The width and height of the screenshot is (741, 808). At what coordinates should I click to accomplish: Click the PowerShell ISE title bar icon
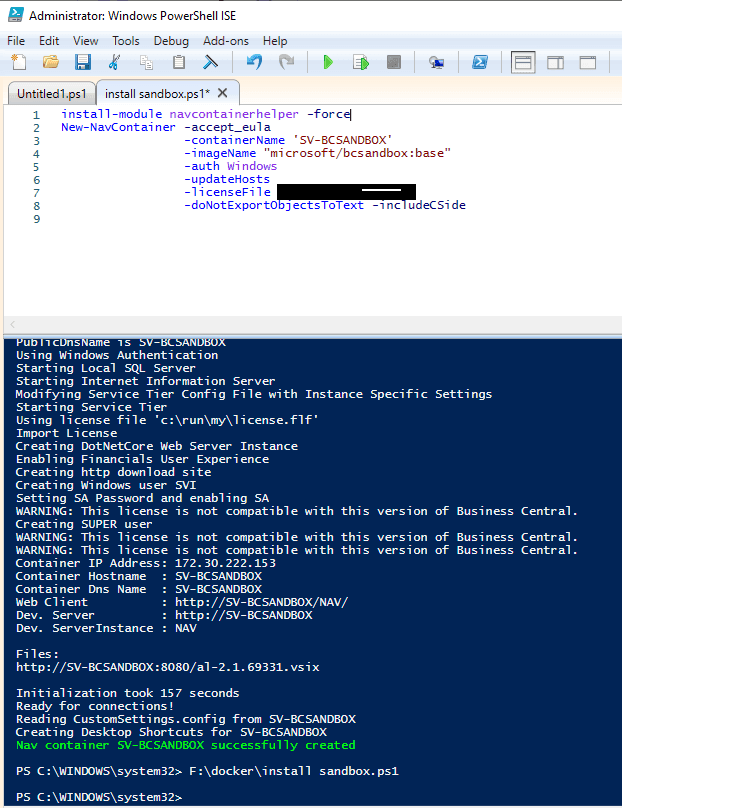pyautogui.click(x=15, y=15)
